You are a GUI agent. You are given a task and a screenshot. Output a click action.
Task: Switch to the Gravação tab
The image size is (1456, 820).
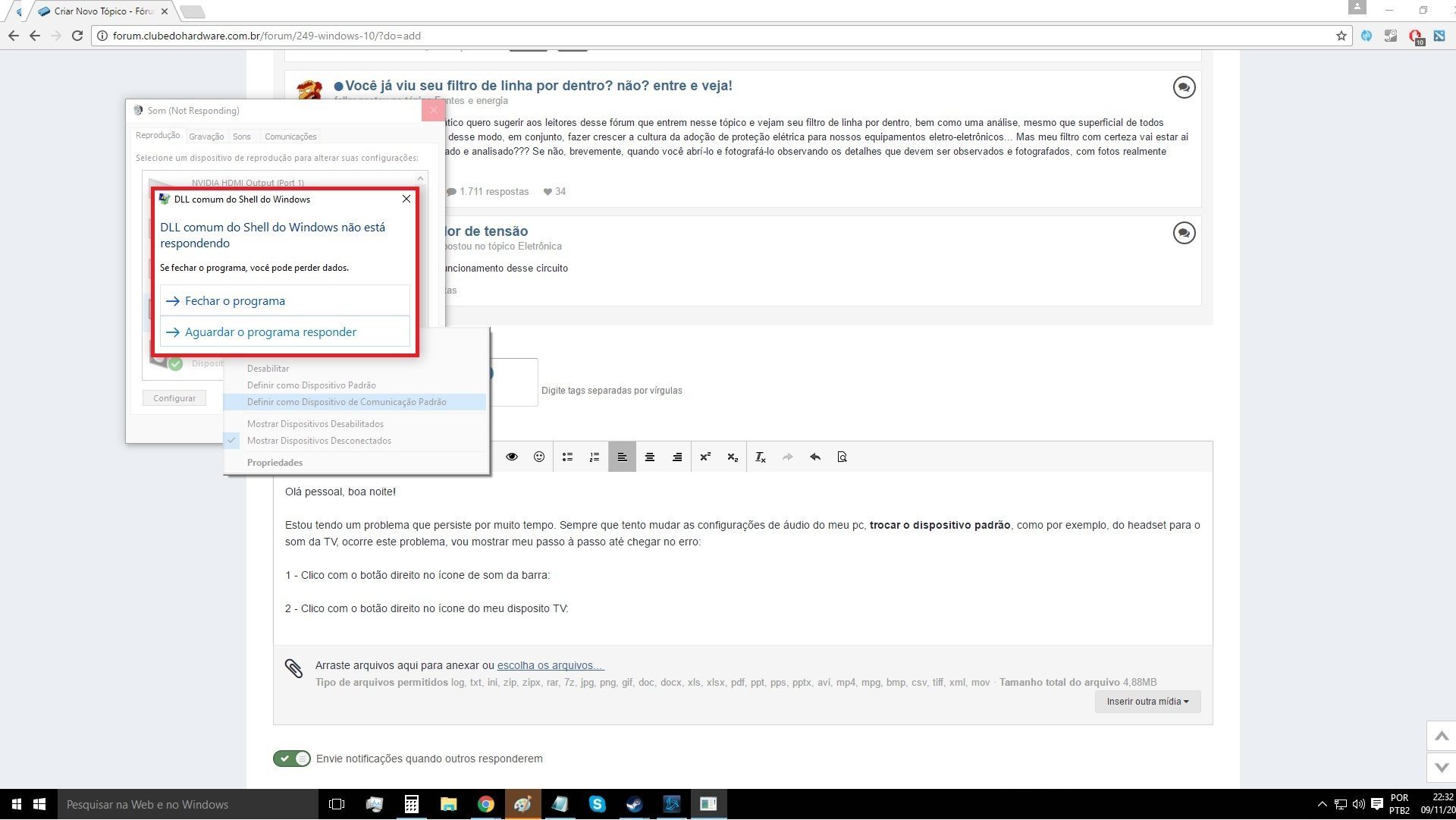[206, 137]
